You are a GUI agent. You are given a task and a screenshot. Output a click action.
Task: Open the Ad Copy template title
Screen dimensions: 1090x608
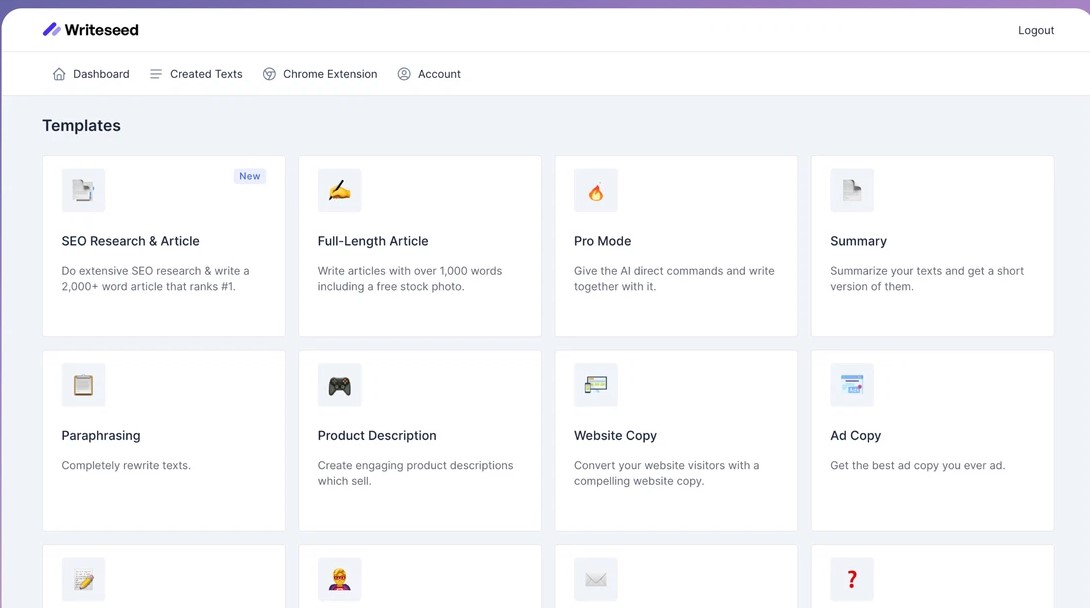pos(855,435)
